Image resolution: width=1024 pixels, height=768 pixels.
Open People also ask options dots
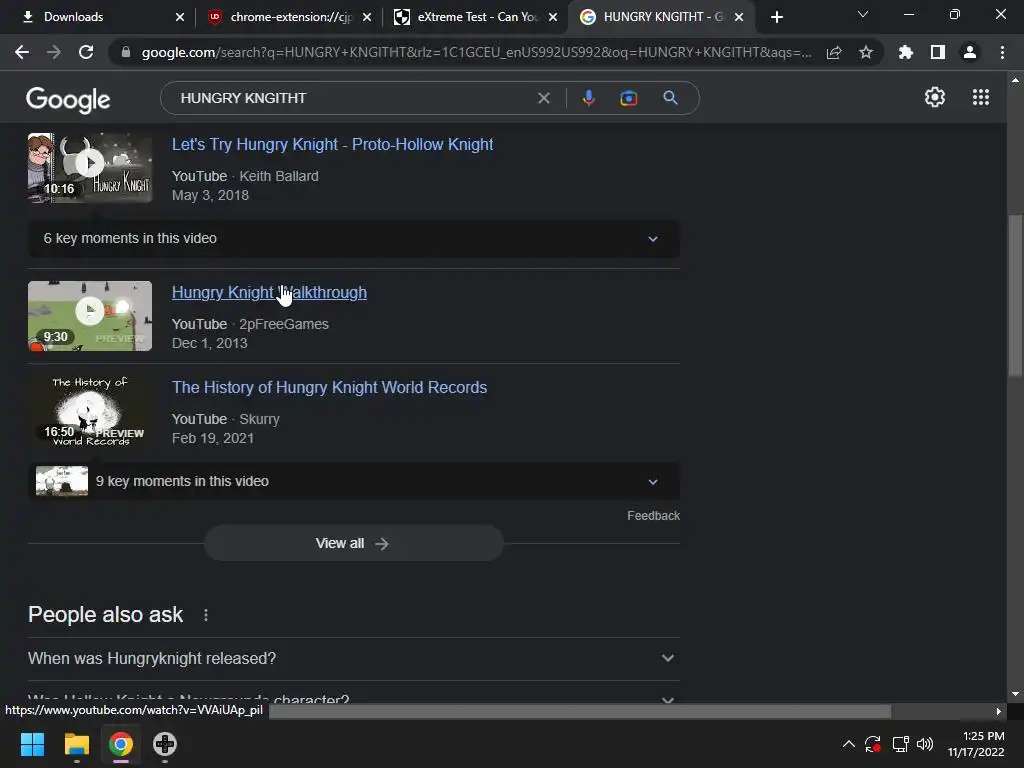[x=206, y=615]
